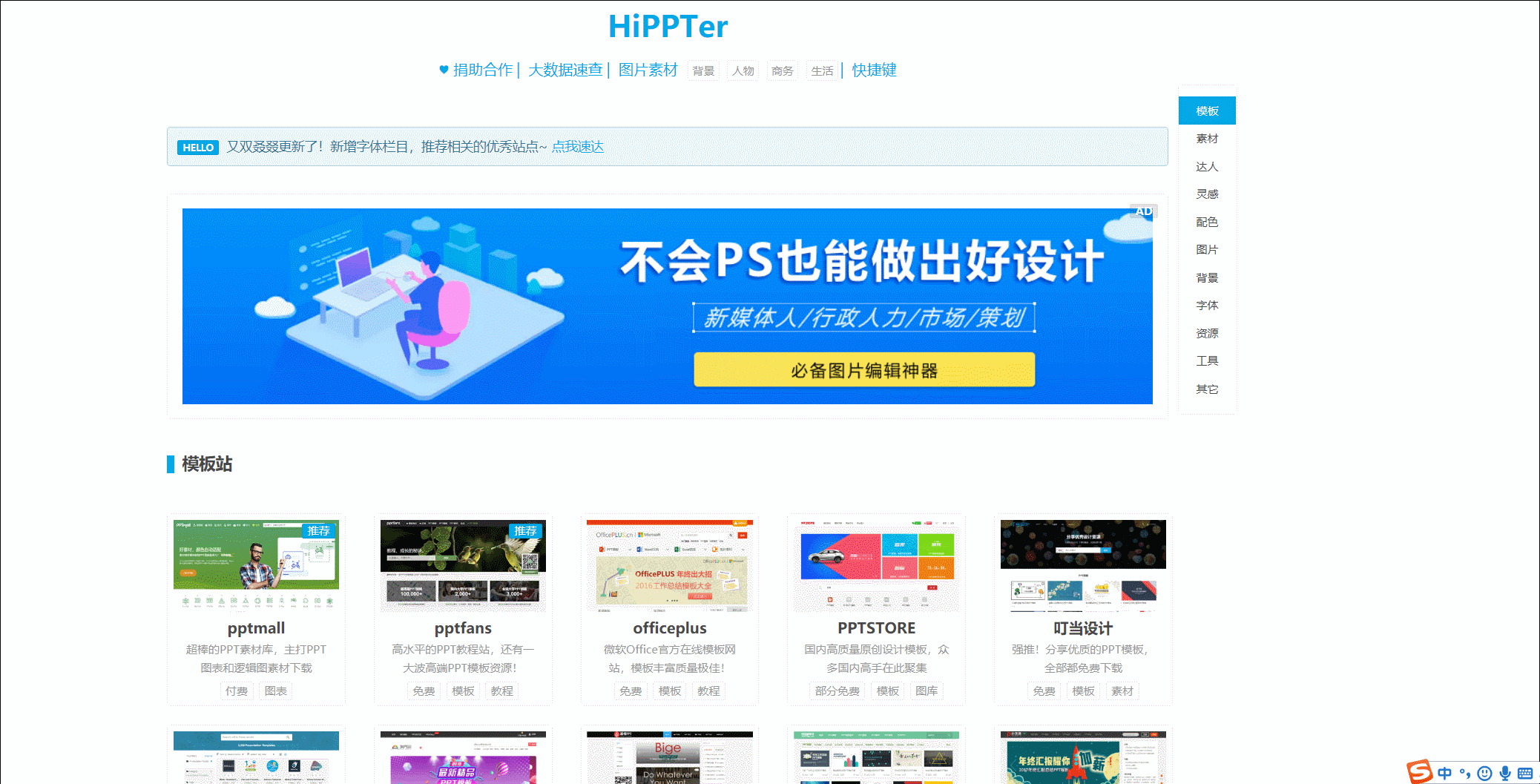1540x784 pixels.
Task: Activate Sogou voice input microphone
Action: tap(1504, 774)
